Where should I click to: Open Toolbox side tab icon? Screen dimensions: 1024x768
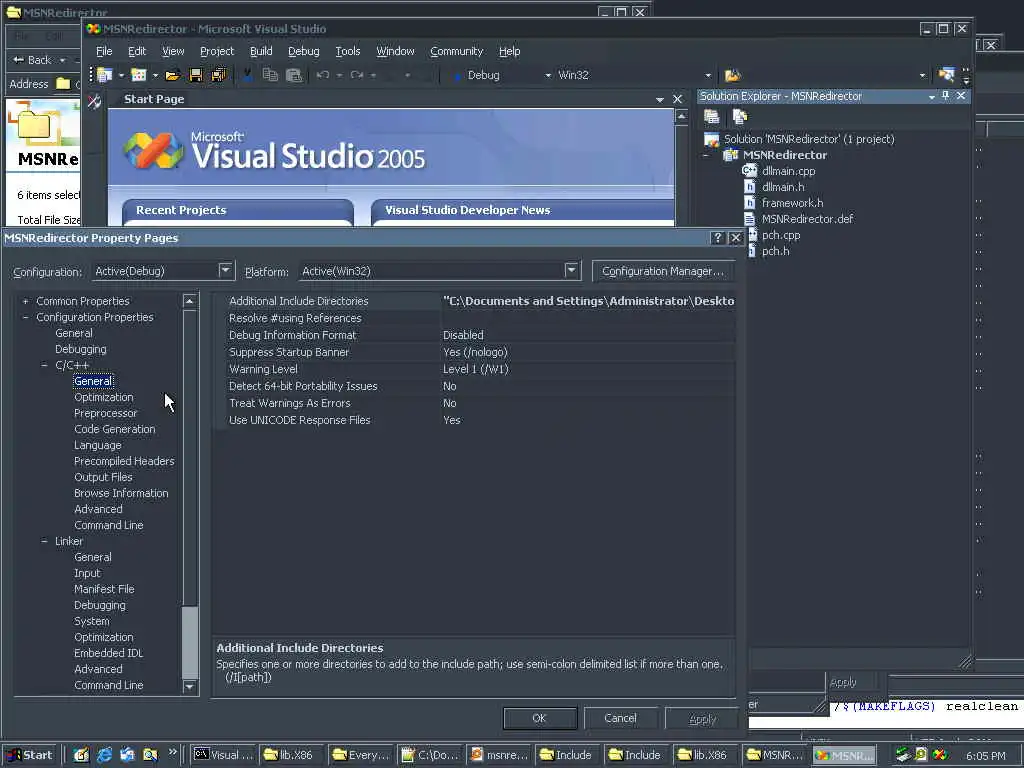[94, 101]
